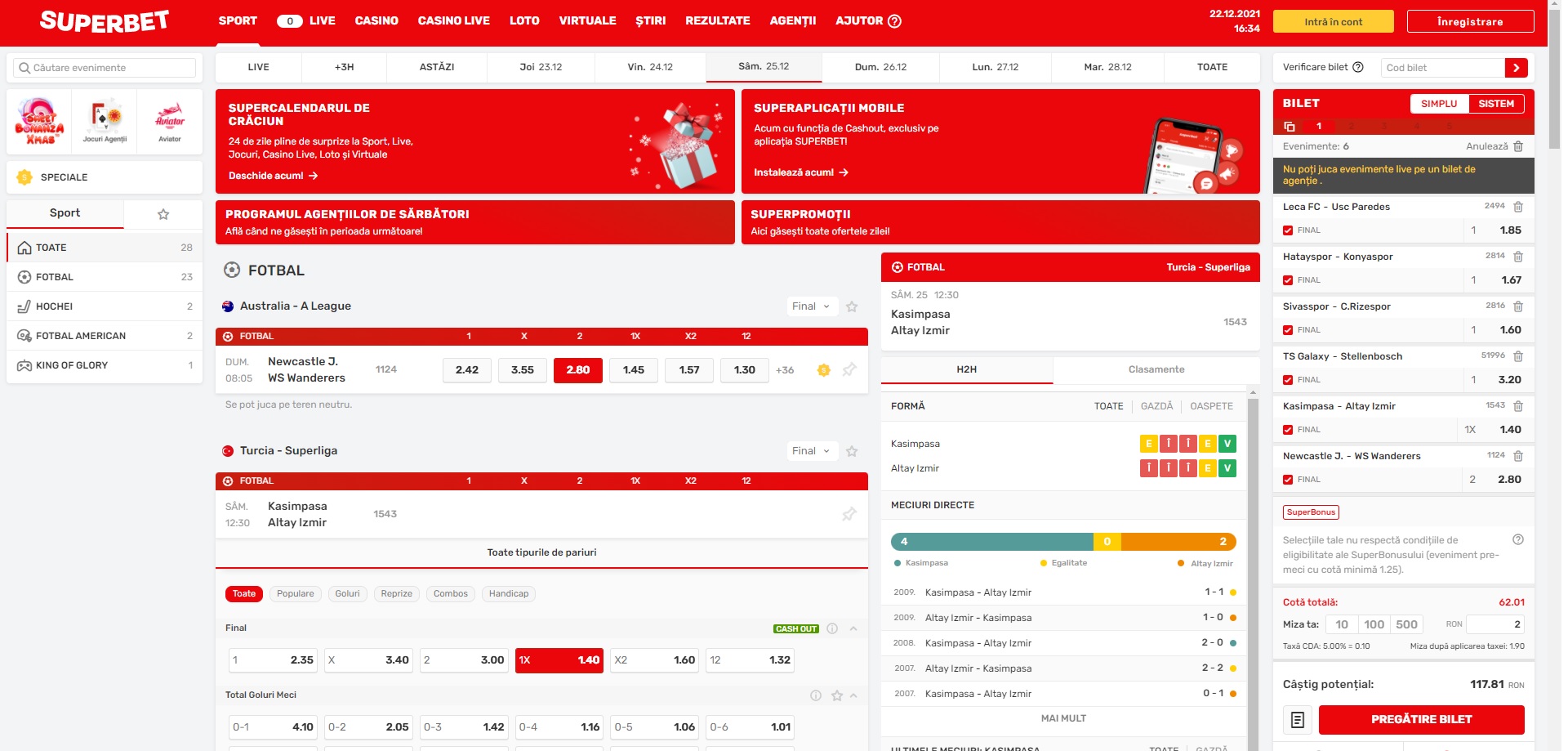Screen dimensions: 1568x751
Task: Pin the Kasimpasa - Altay Izmir match
Action: point(849,514)
